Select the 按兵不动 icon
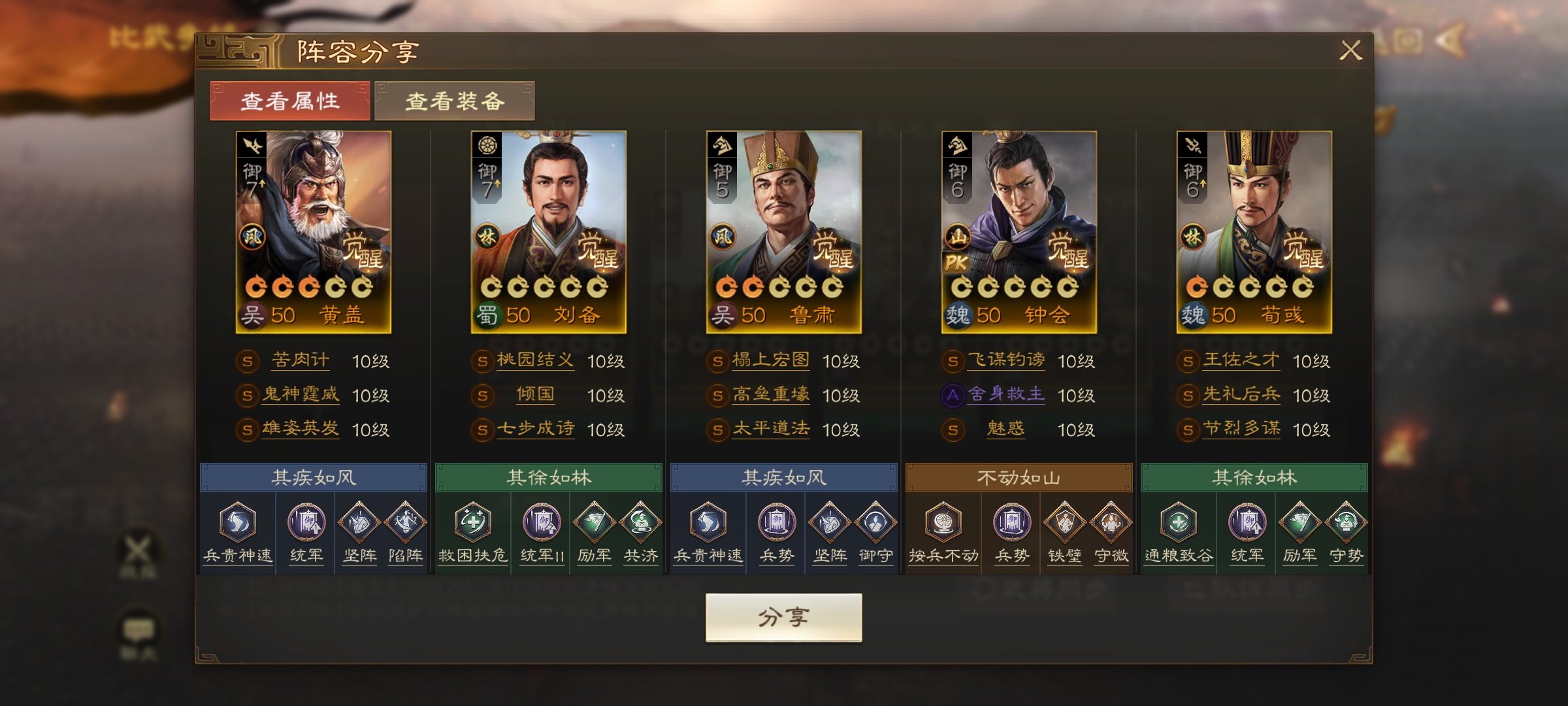This screenshot has height=706, width=1568. point(943,522)
